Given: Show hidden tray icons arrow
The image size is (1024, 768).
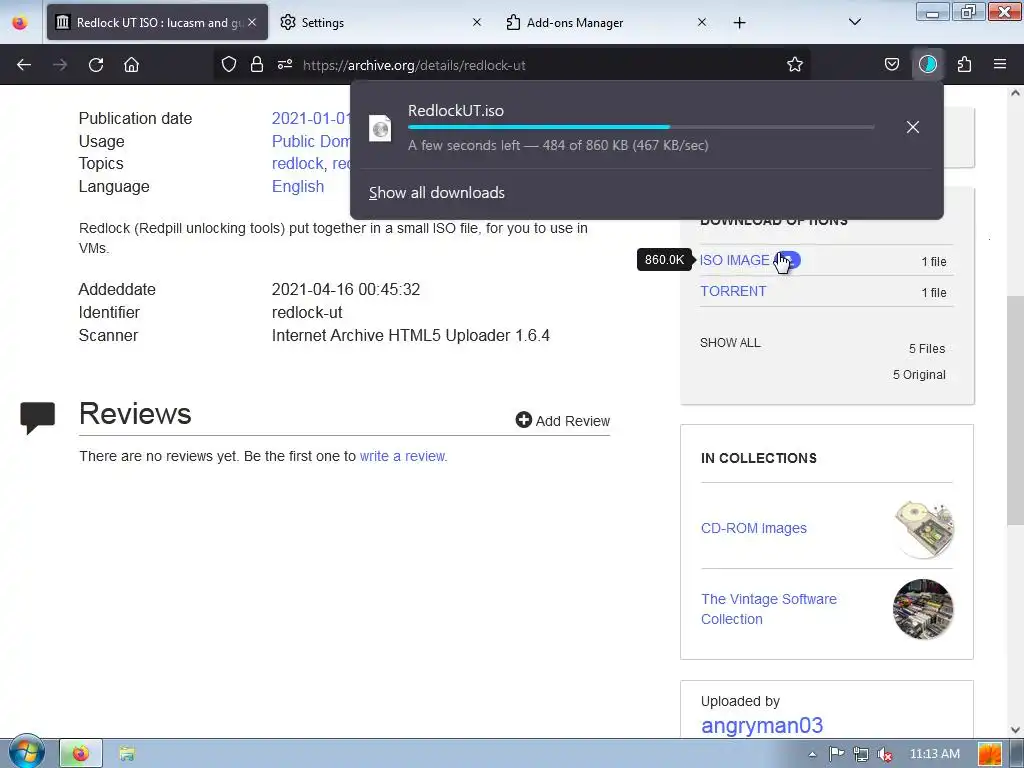Looking at the screenshot, I should point(812,754).
